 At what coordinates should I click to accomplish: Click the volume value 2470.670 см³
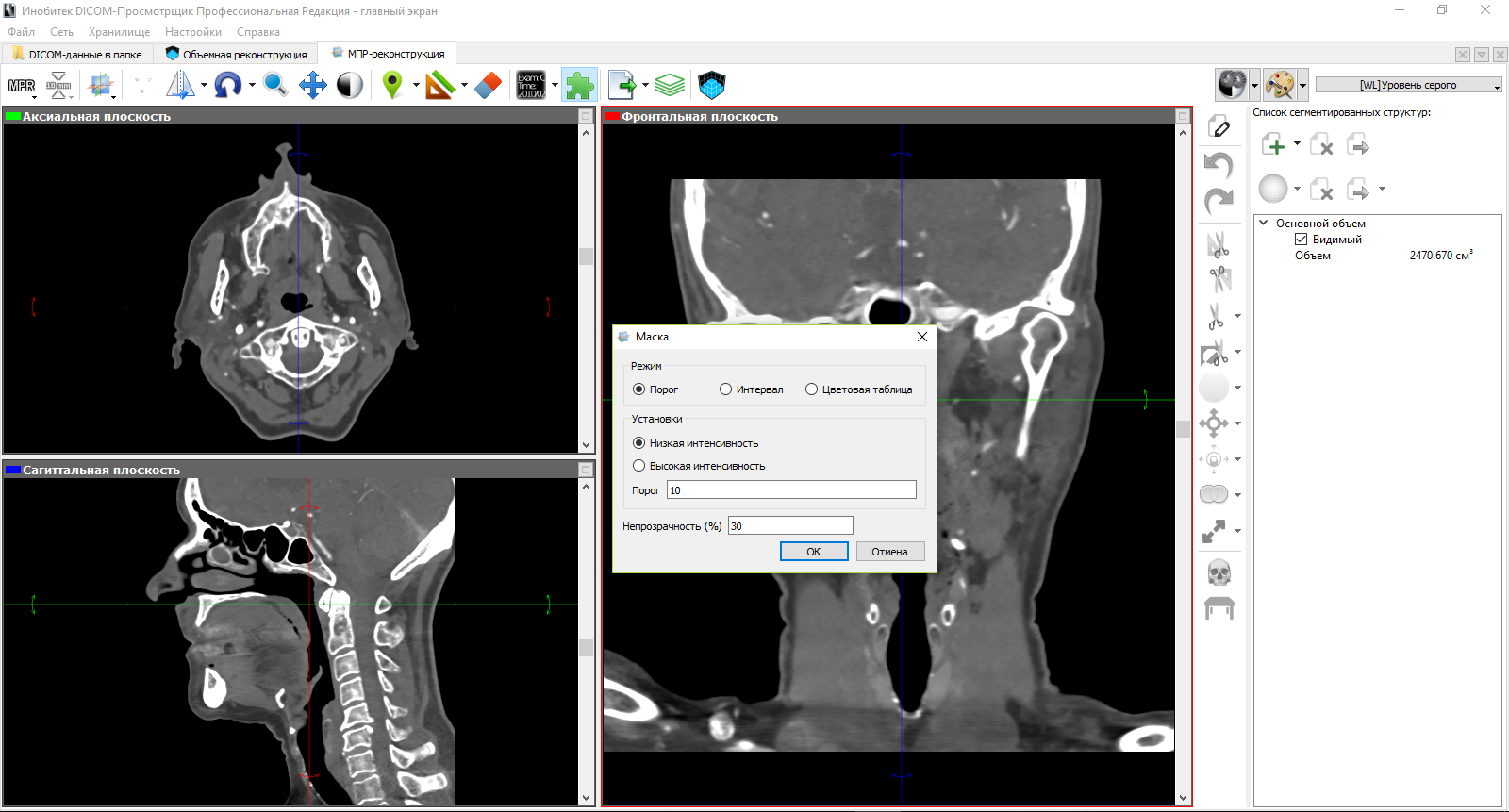(1441, 256)
